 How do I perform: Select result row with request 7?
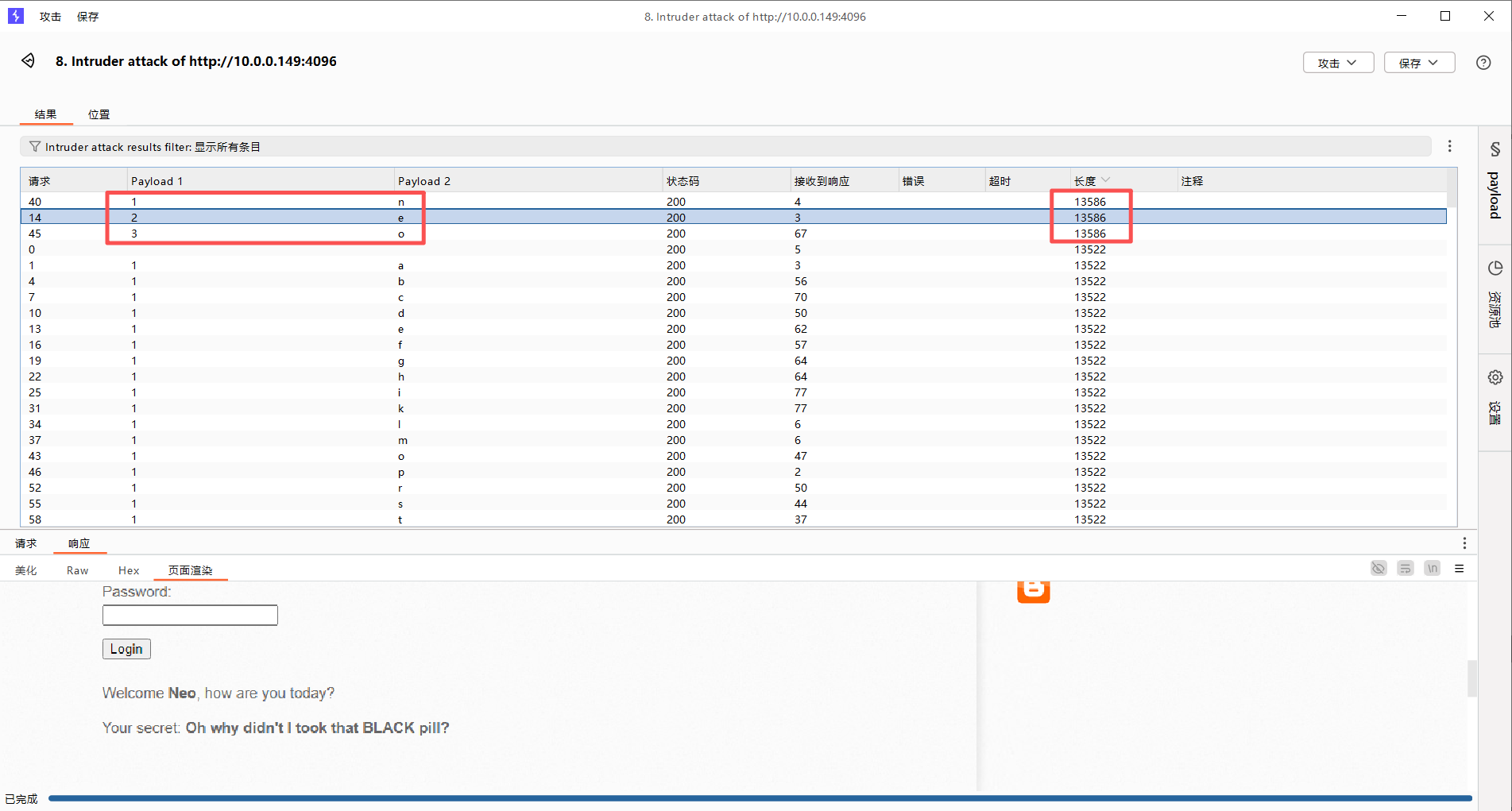(x=733, y=297)
